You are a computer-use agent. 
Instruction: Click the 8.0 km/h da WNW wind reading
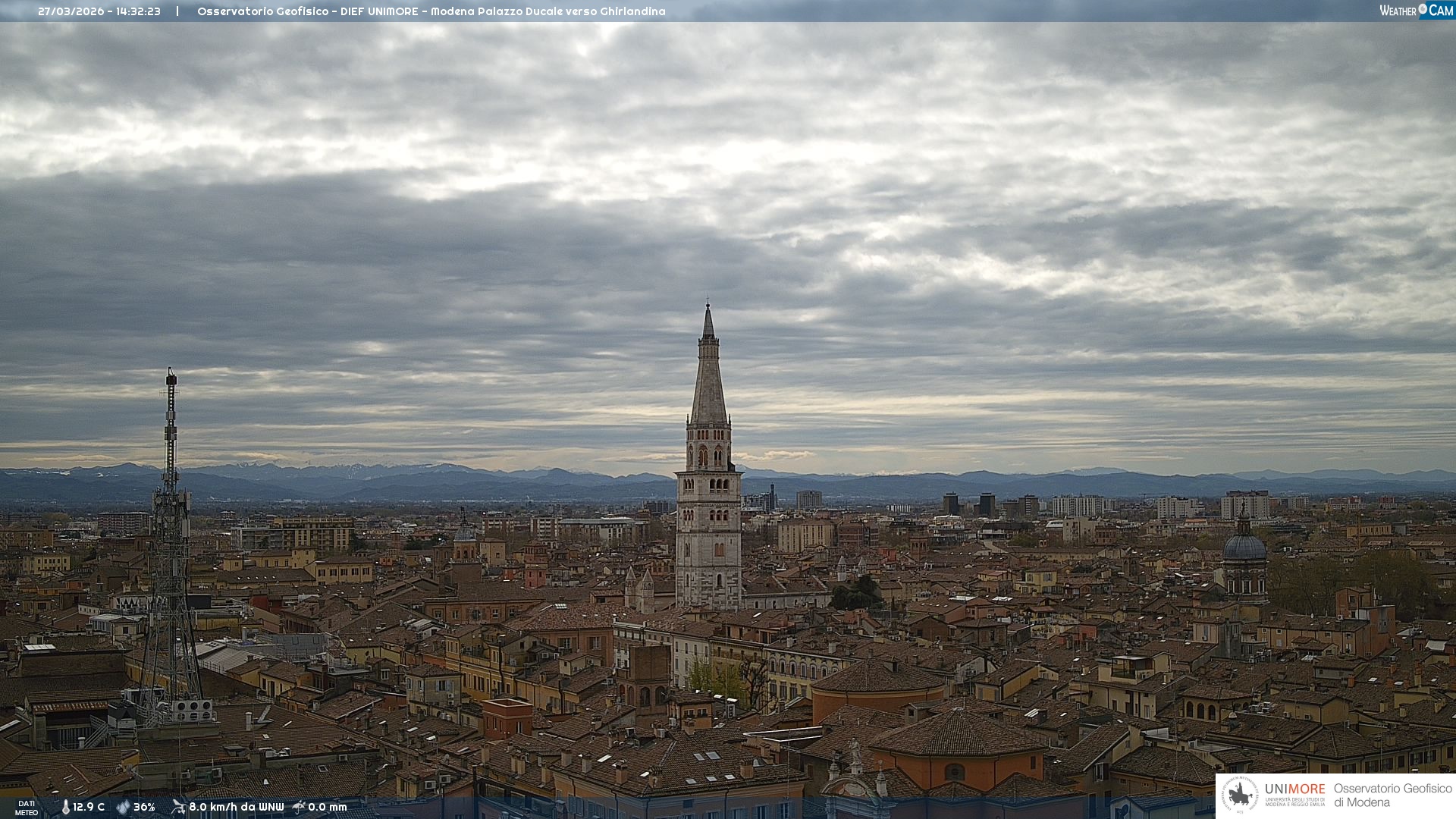[x=236, y=807]
